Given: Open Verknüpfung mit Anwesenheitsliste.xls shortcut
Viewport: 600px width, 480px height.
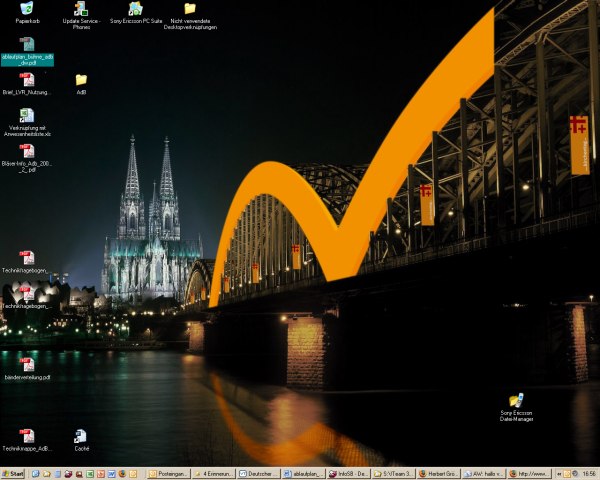Looking at the screenshot, I should point(27,116).
